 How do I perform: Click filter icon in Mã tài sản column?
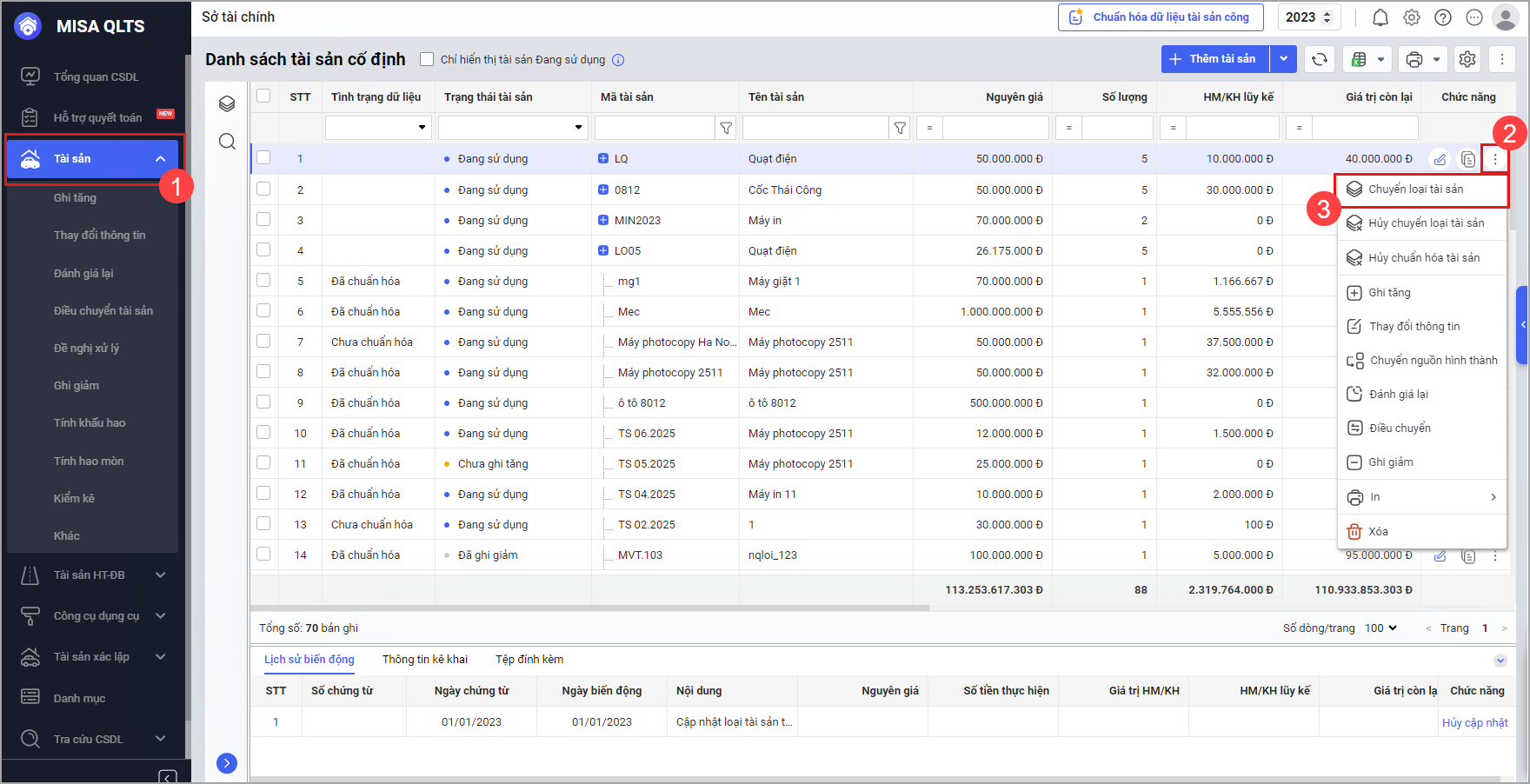pos(726,129)
